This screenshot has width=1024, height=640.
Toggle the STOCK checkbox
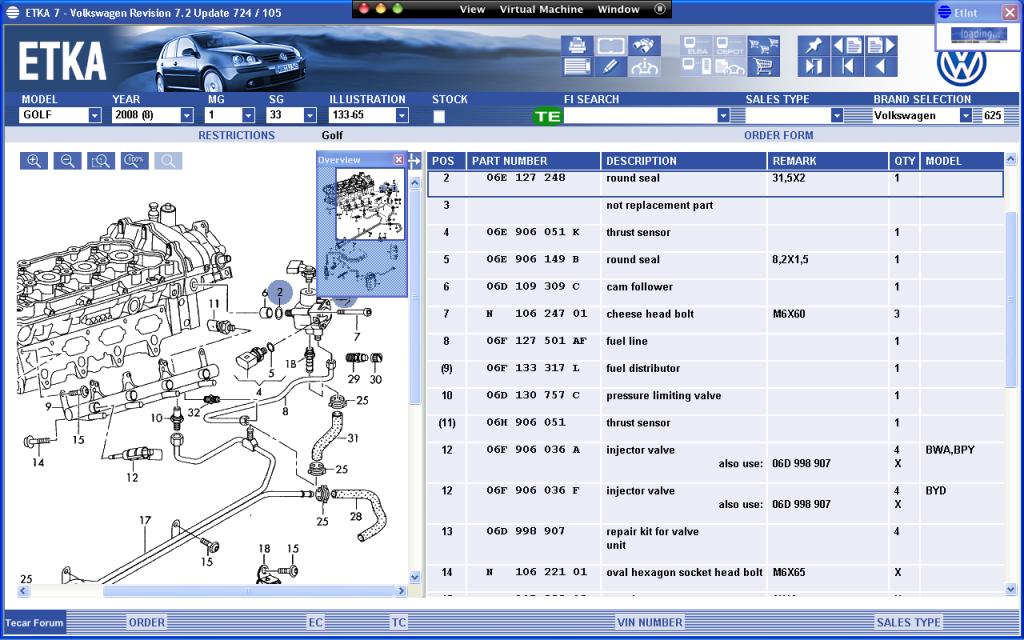[x=439, y=116]
